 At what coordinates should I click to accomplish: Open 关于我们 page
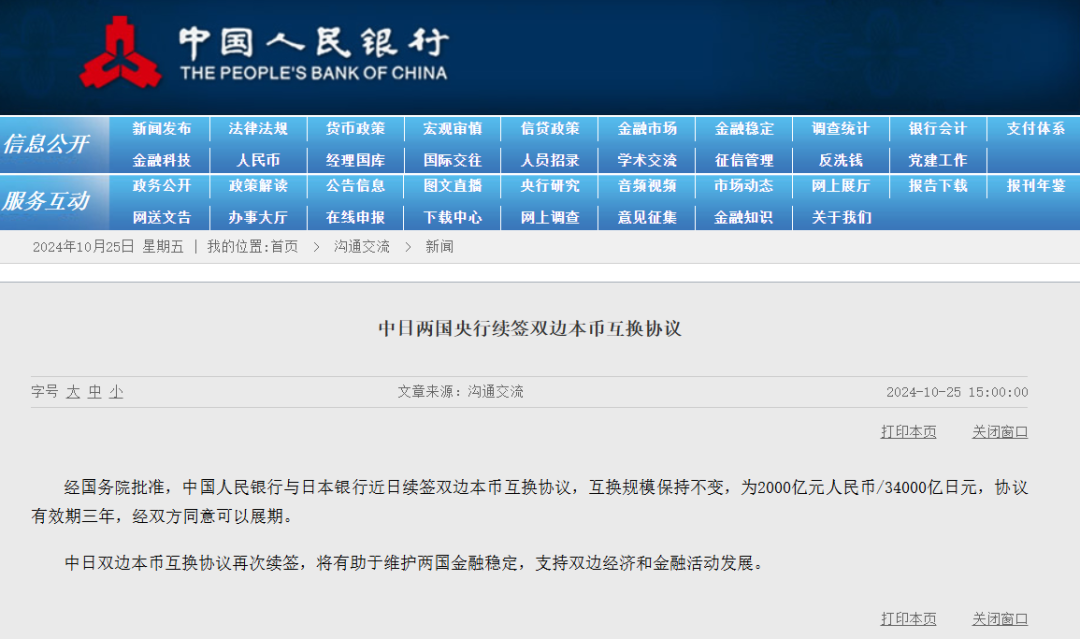840,217
